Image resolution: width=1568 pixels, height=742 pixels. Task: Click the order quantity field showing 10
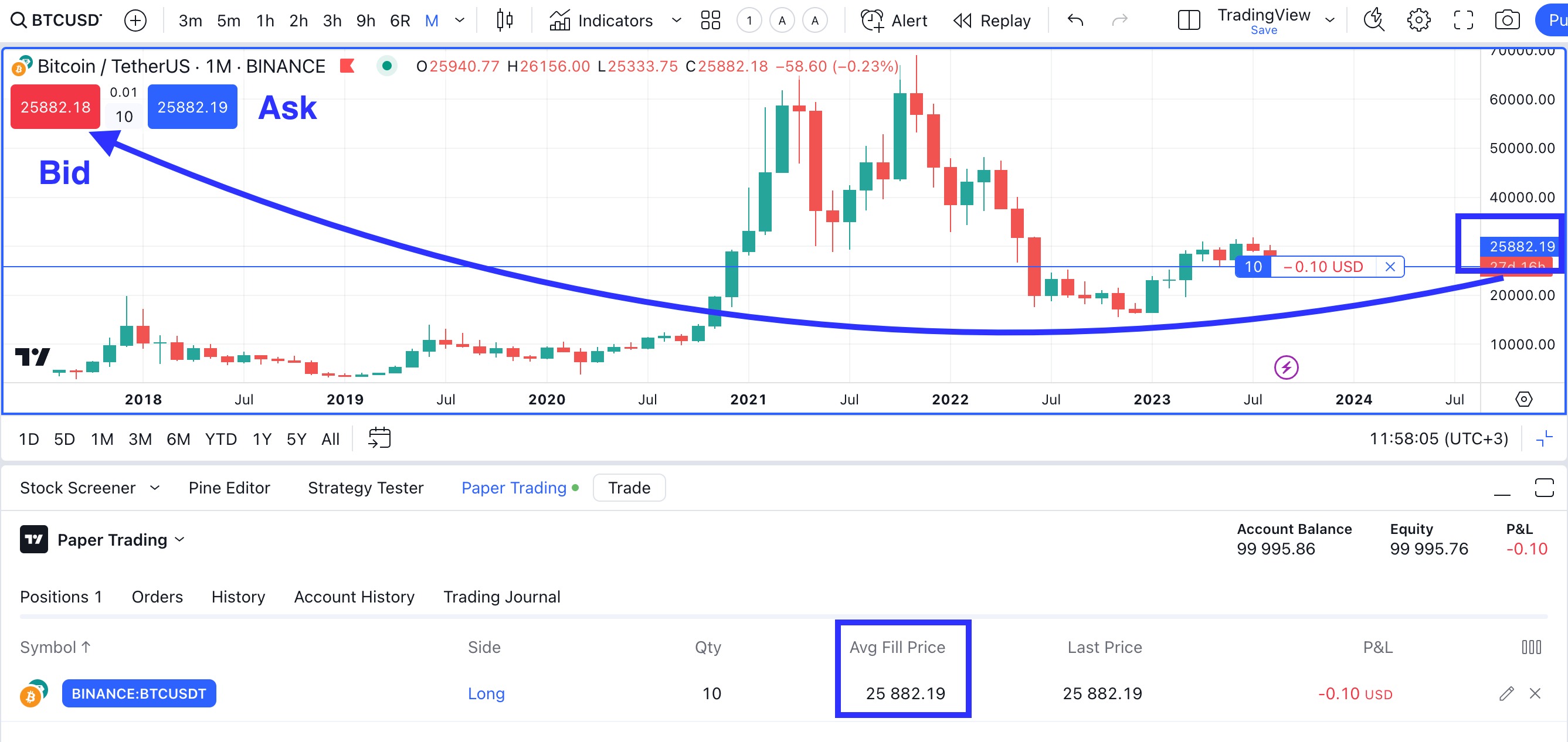tap(124, 117)
